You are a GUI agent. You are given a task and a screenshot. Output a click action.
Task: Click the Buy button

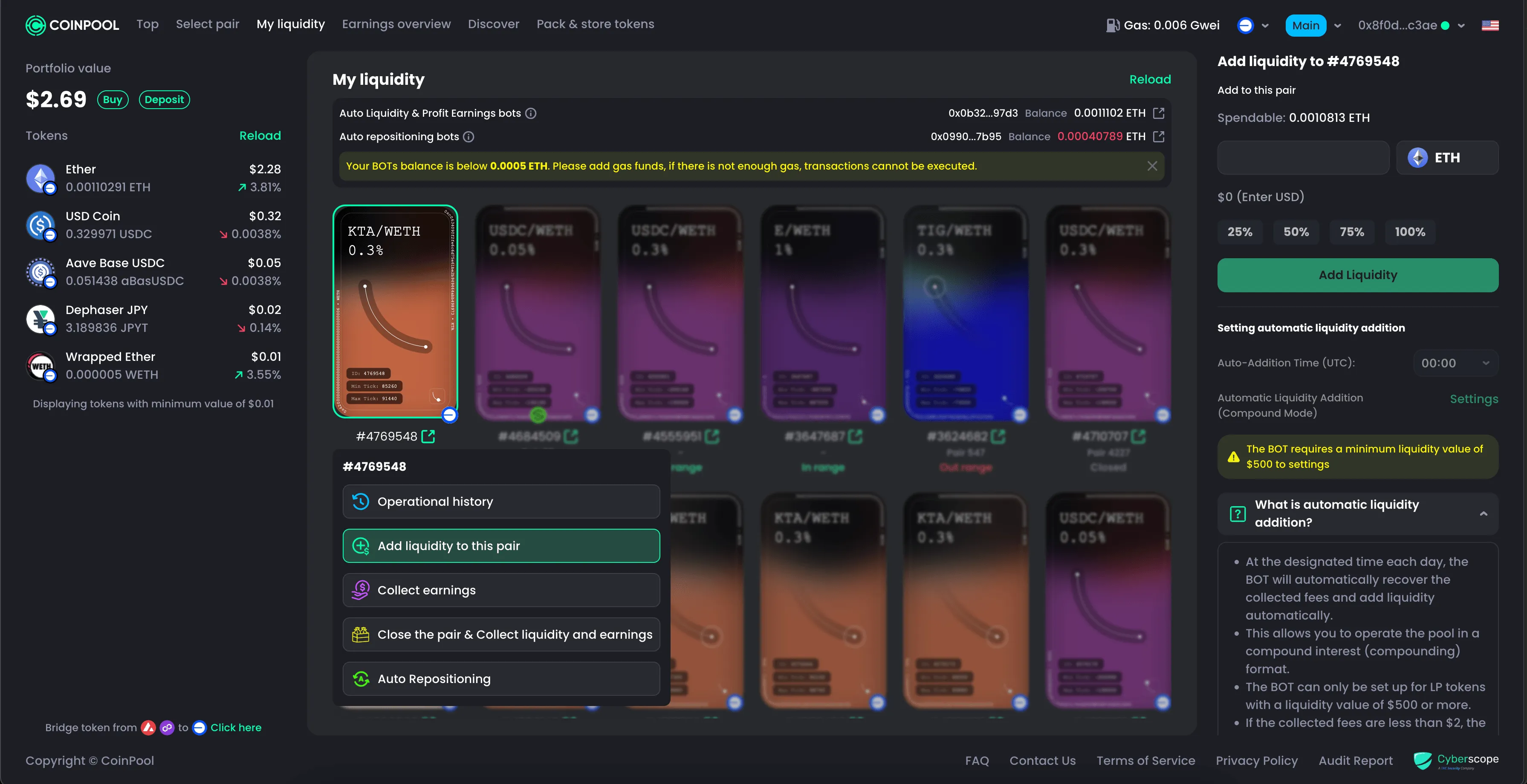point(113,100)
